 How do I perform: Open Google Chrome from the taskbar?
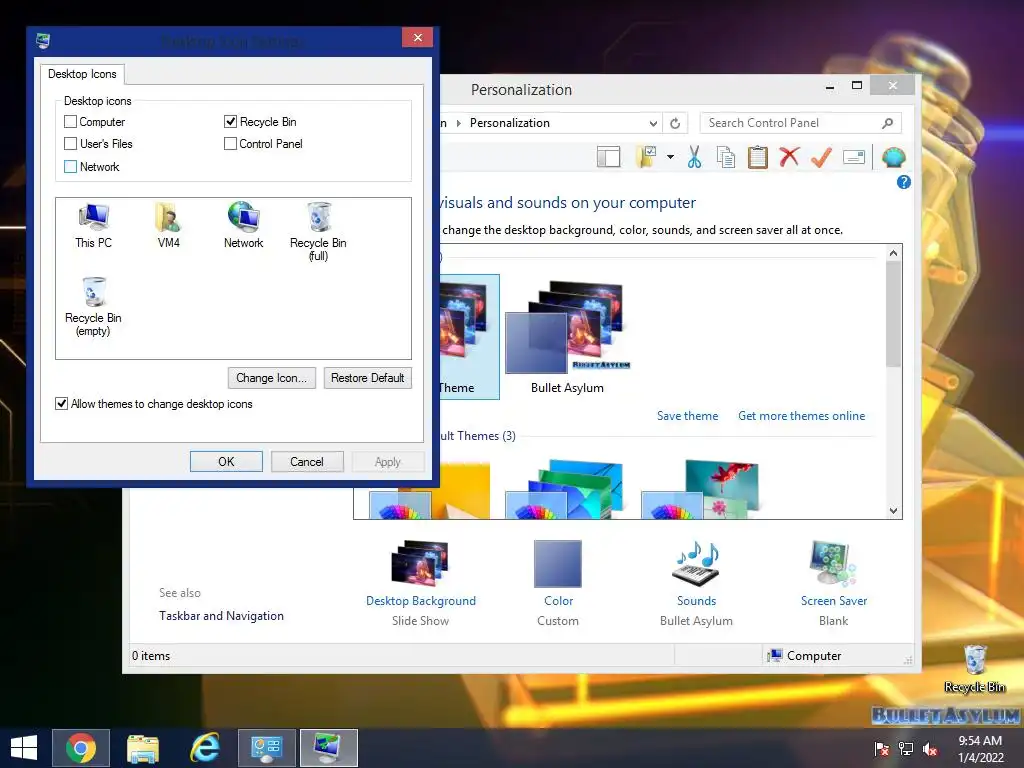click(81, 748)
